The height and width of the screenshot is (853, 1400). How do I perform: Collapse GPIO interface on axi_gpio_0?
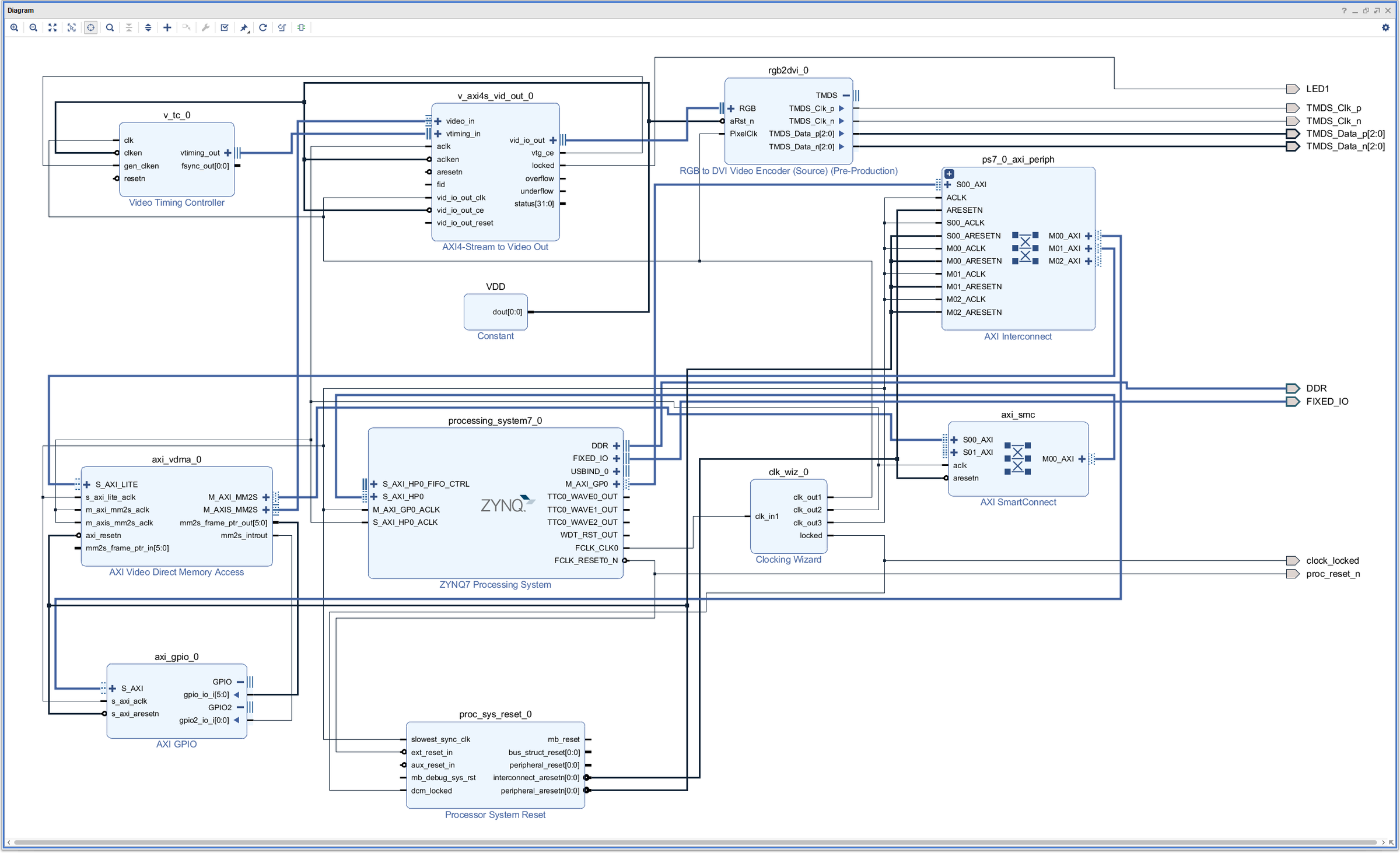240,682
